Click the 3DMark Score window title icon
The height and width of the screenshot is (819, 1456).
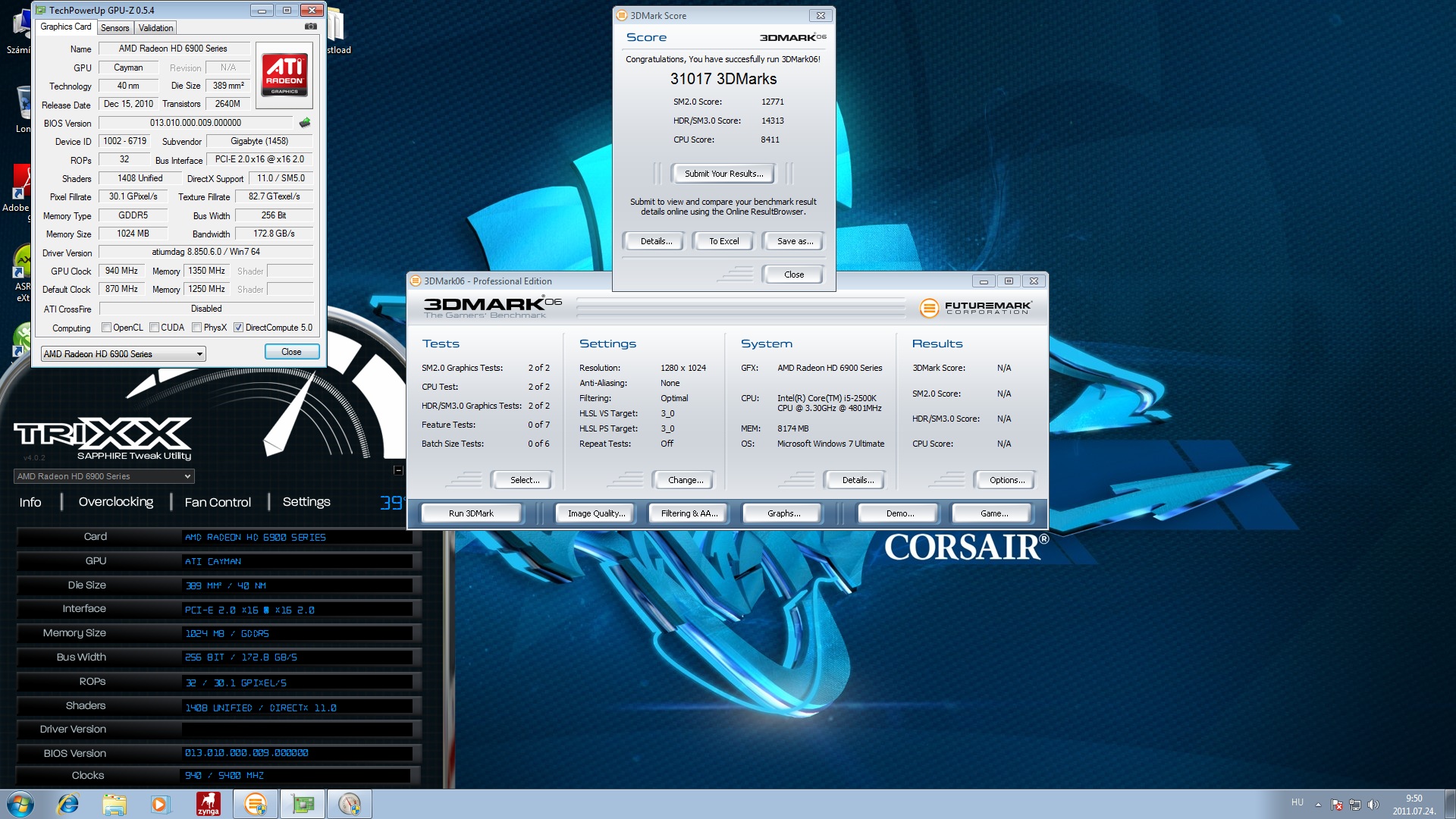click(x=622, y=15)
